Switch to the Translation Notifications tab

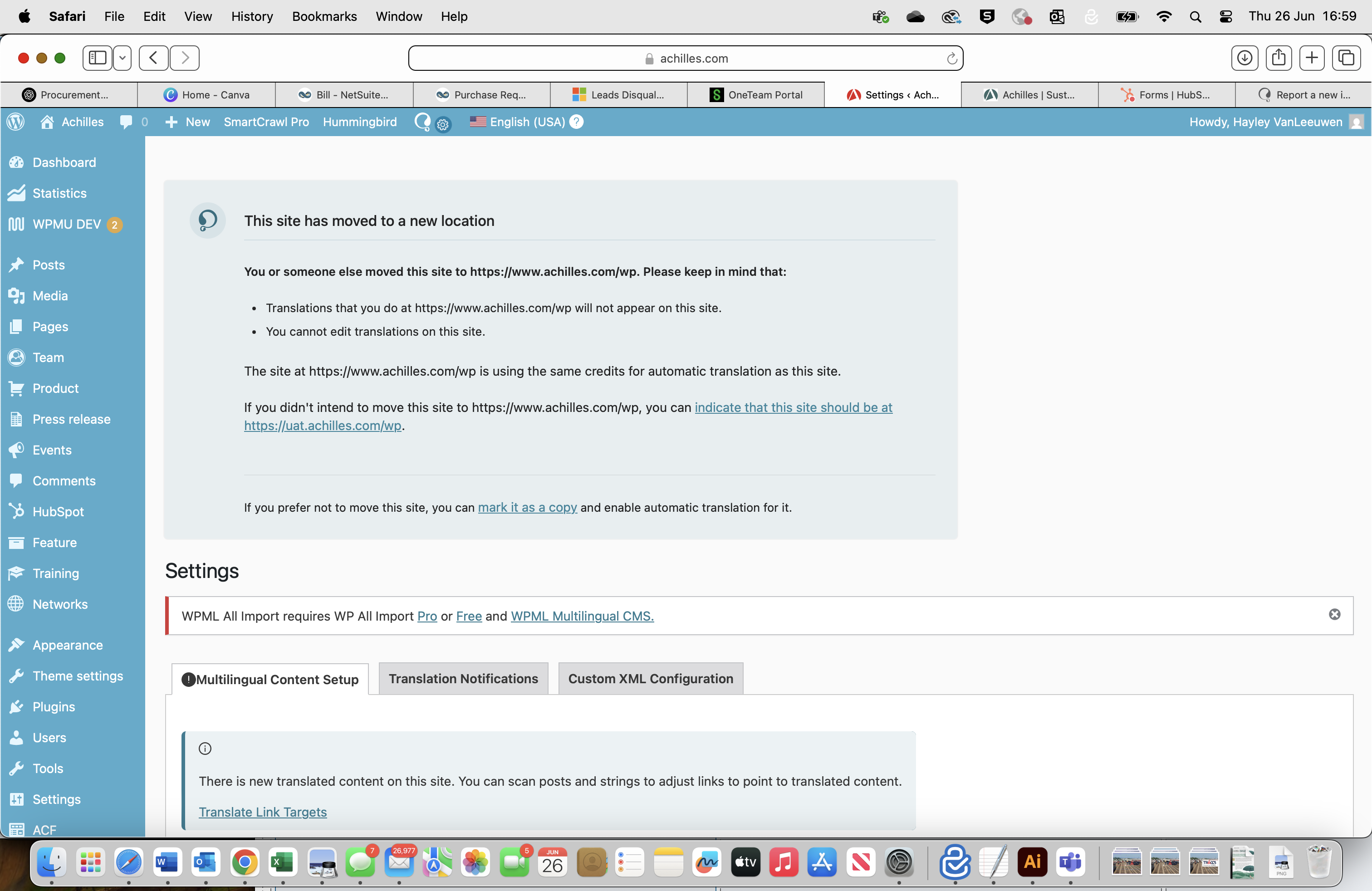click(x=464, y=678)
